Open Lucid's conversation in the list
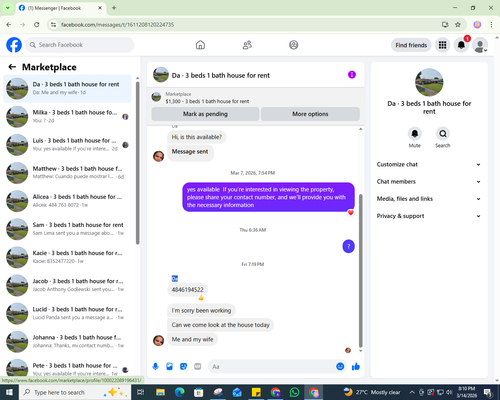The width and height of the screenshot is (500, 400). point(67,313)
